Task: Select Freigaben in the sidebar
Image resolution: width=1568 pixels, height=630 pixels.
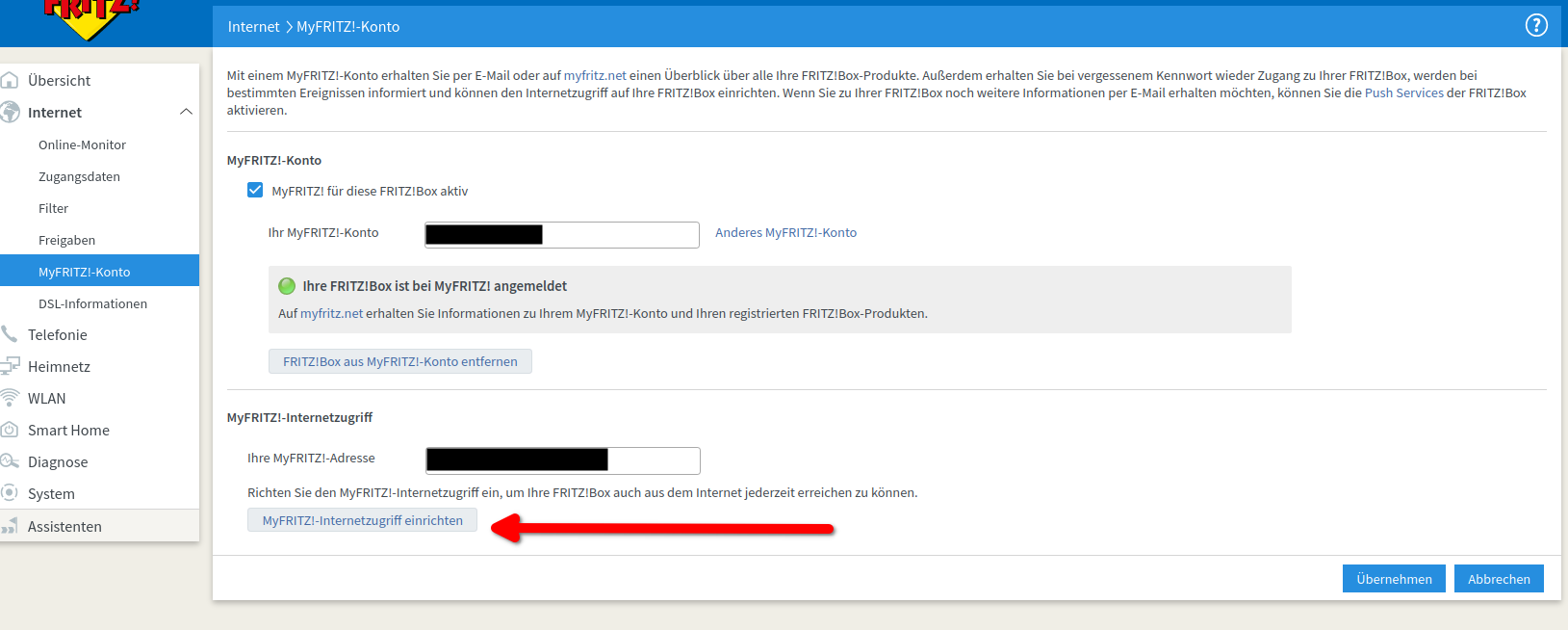Action: point(66,240)
